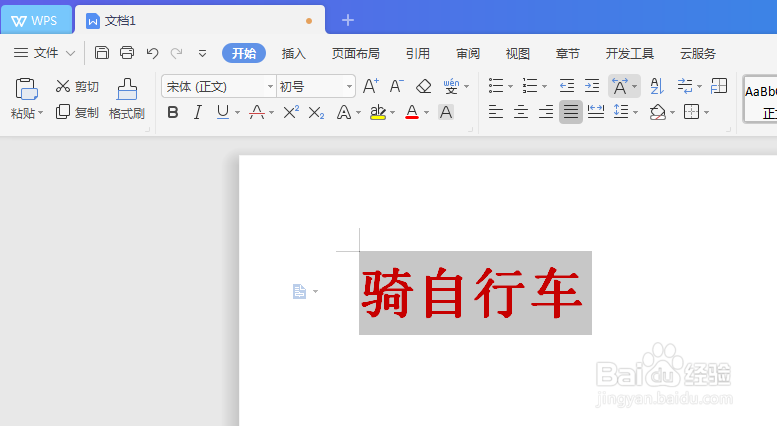Click the Chinese layout character scaling icon
This screenshot has width=777, height=426.
coord(620,86)
